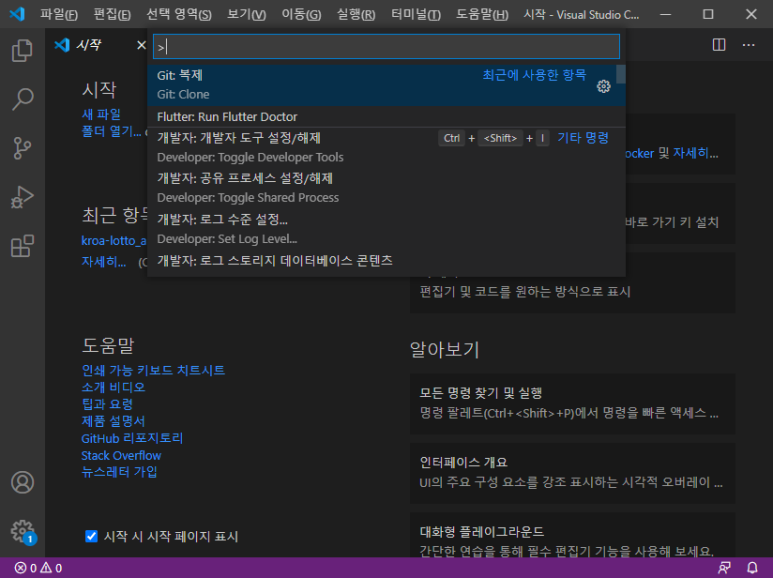Open the 터미널(T) menu
773x578 pixels.
tap(416, 14)
